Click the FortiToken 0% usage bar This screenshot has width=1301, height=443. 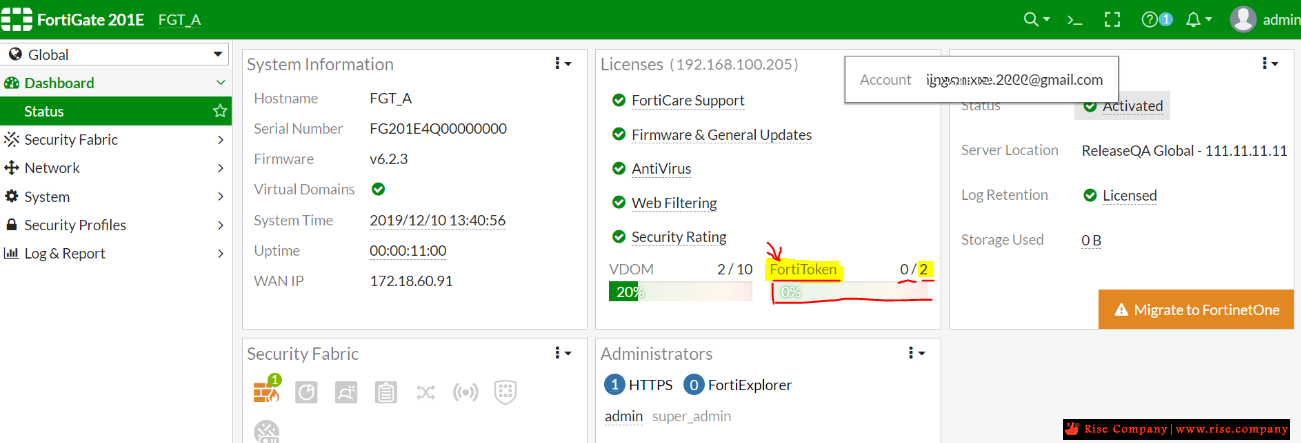pos(851,292)
